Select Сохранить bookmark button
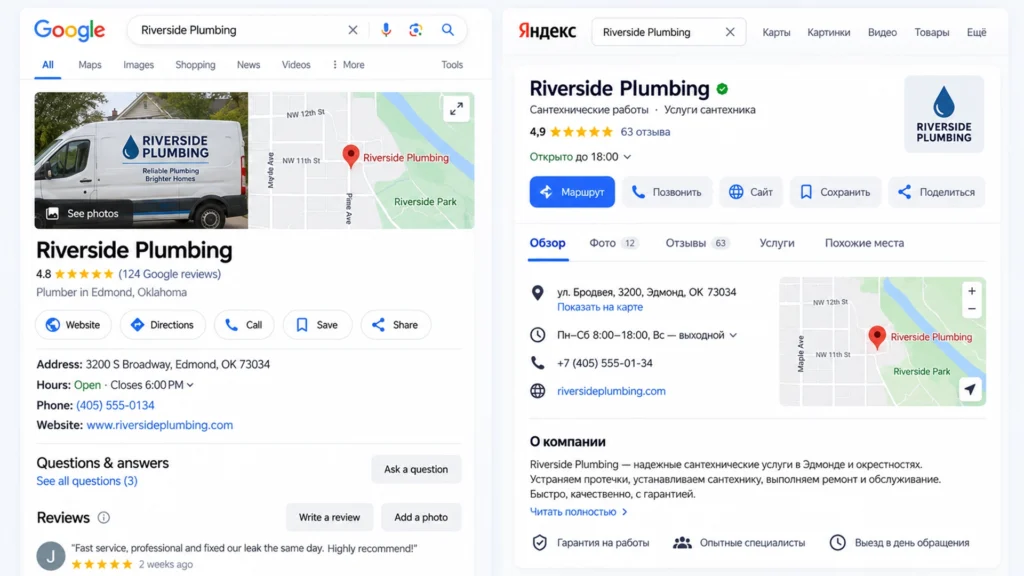Screen dimensions: 1024x576 click(835, 192)
